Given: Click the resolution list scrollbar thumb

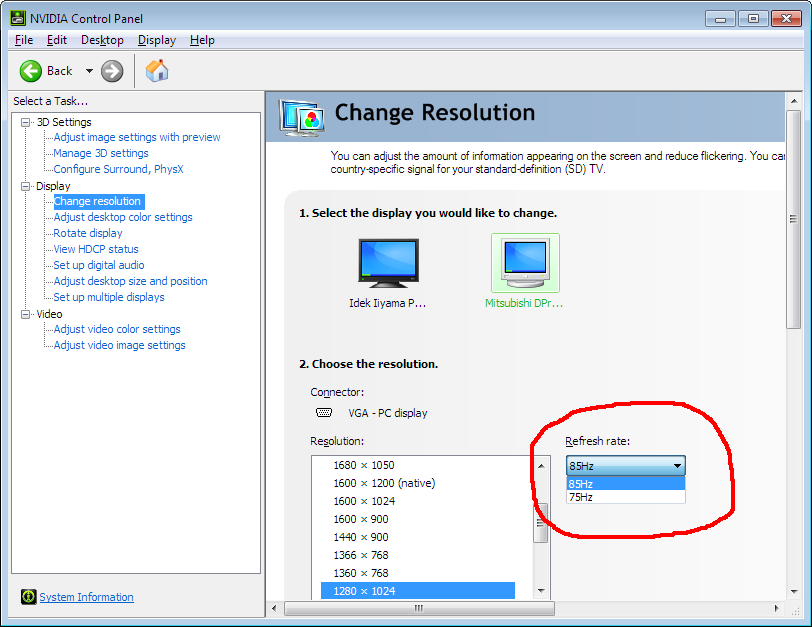Looking at the screenshot, I should point(541,523).
